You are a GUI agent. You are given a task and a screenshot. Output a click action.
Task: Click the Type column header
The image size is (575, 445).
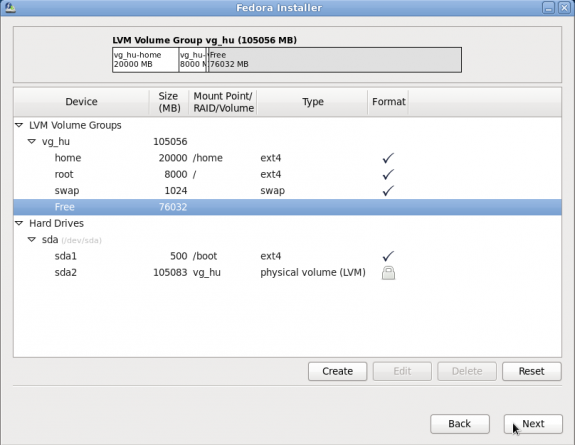pos(312,102)
